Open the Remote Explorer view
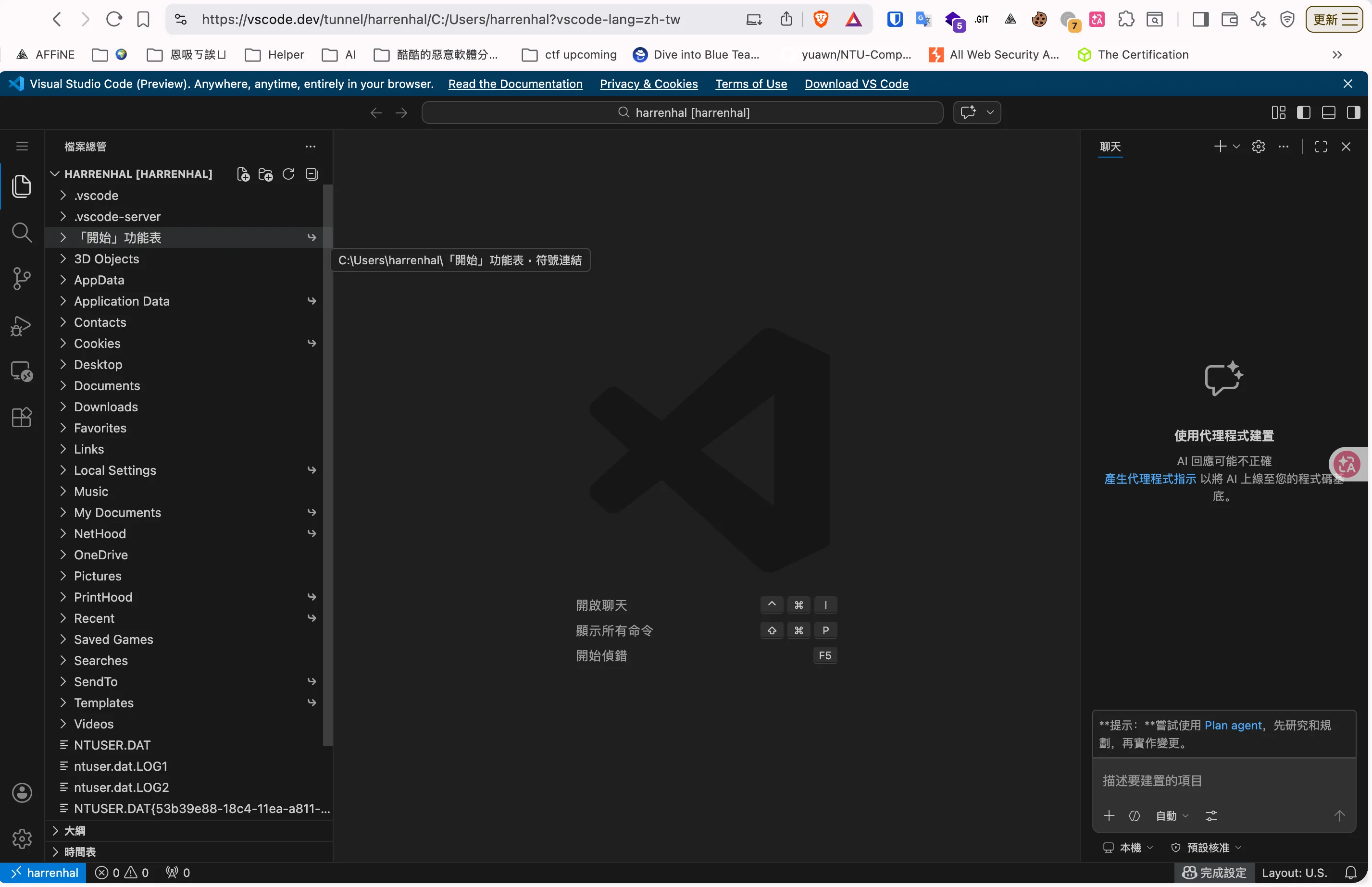1372x887 pixels. point(22,371)
